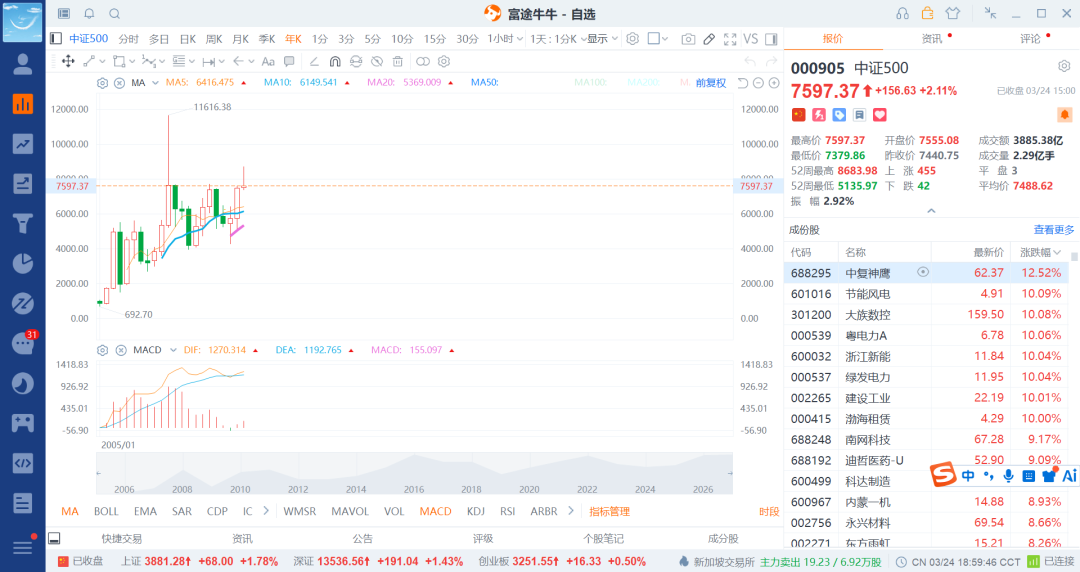Viewport: 1080px width, 572px height.
Task: Take a chart screenshot with camera icon
Action: (x=688, y=39)
